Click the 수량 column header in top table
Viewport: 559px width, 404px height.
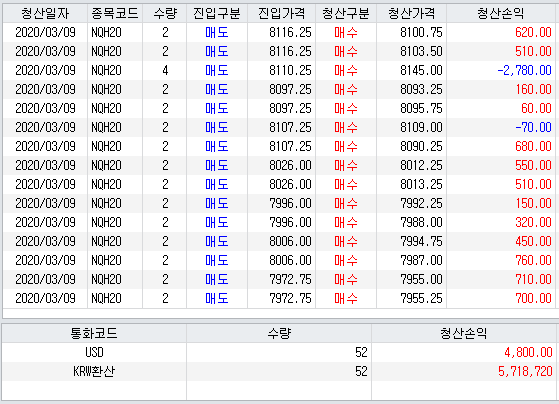[165, 14]
